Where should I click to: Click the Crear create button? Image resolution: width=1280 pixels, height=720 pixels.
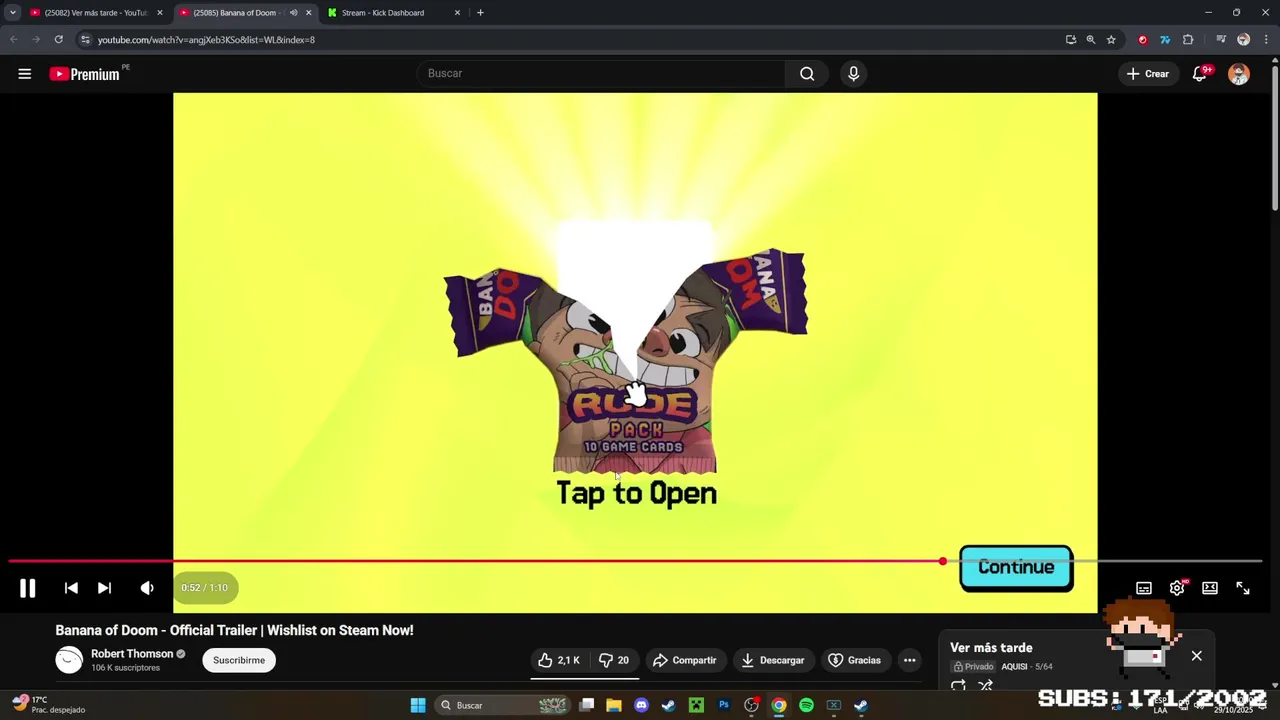[1148, 74]
